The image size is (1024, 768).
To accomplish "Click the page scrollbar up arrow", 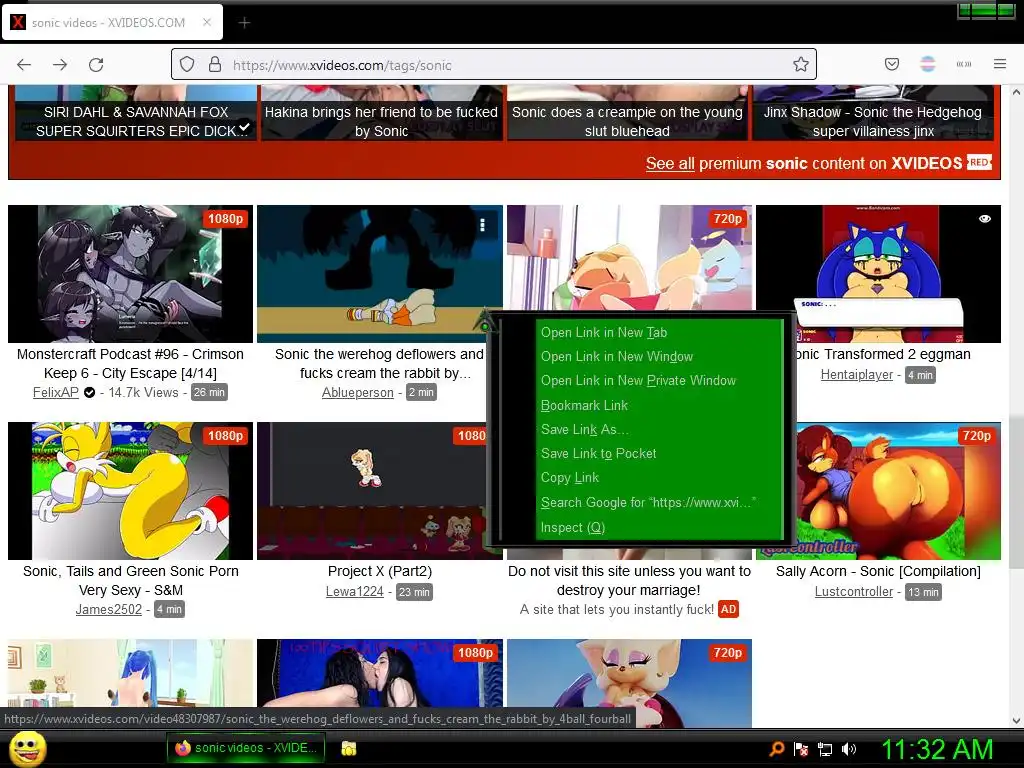I will point(1016,93).
